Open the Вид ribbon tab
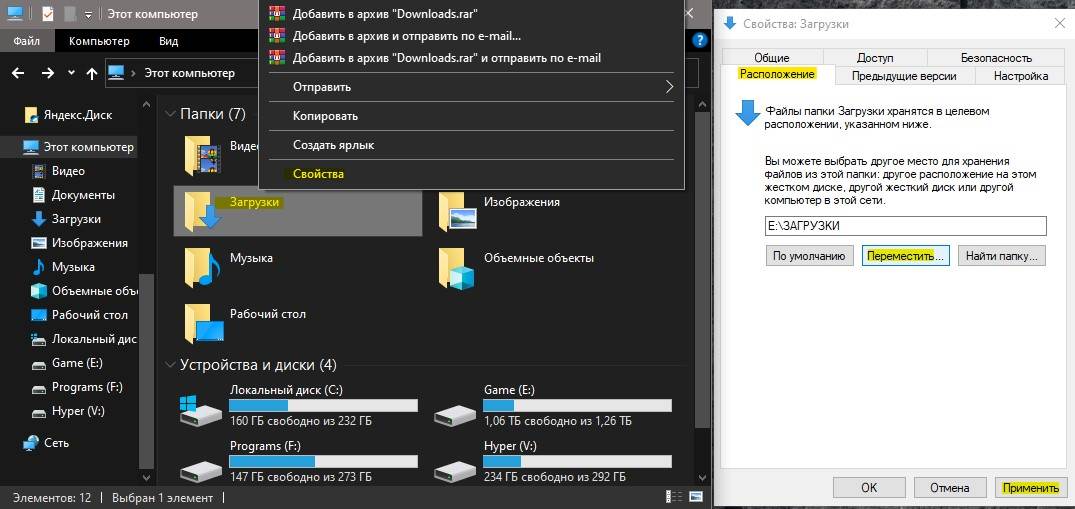1075x509 pixels. coord(169,41)
